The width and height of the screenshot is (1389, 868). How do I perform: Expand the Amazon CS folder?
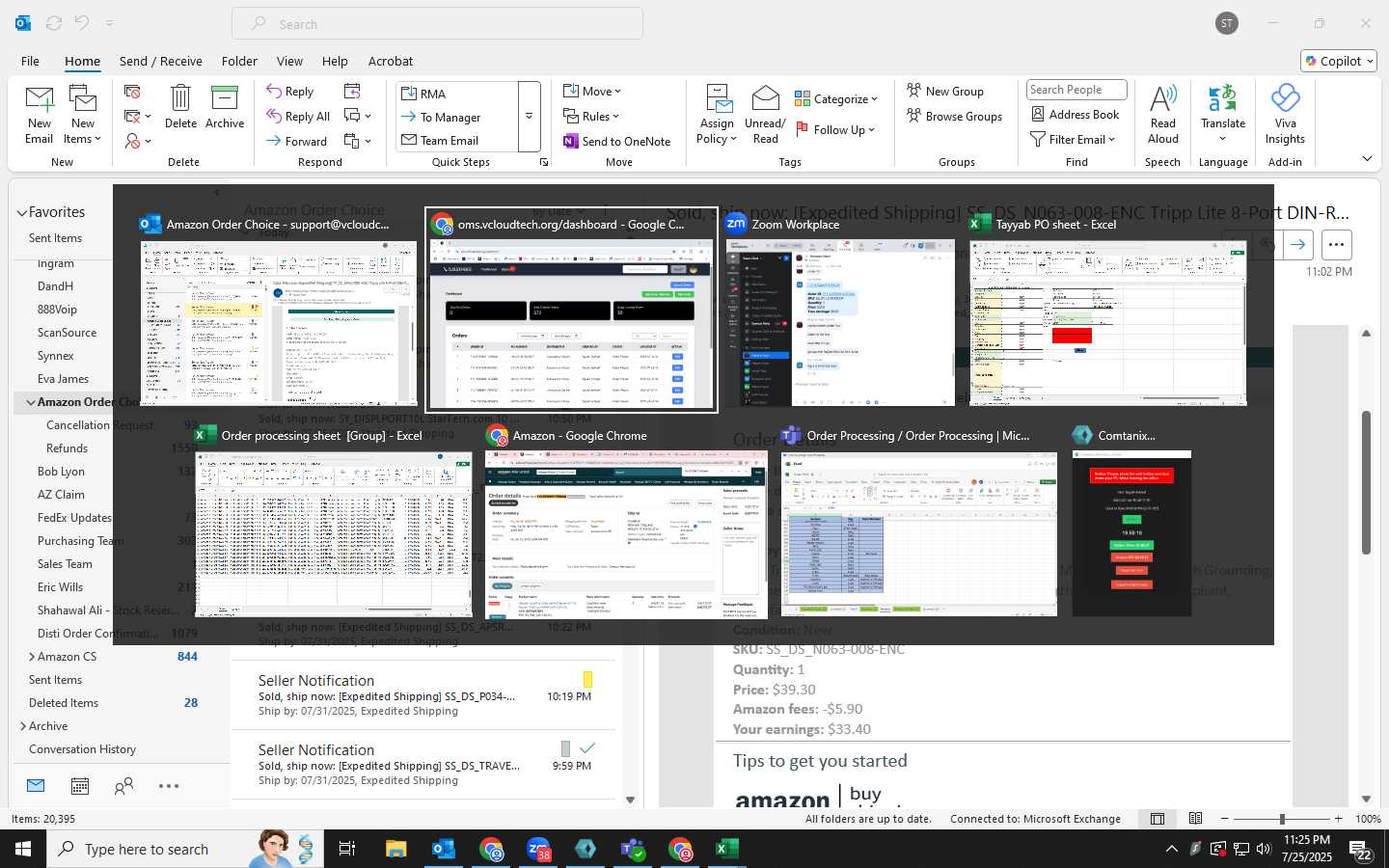point(32,657)
